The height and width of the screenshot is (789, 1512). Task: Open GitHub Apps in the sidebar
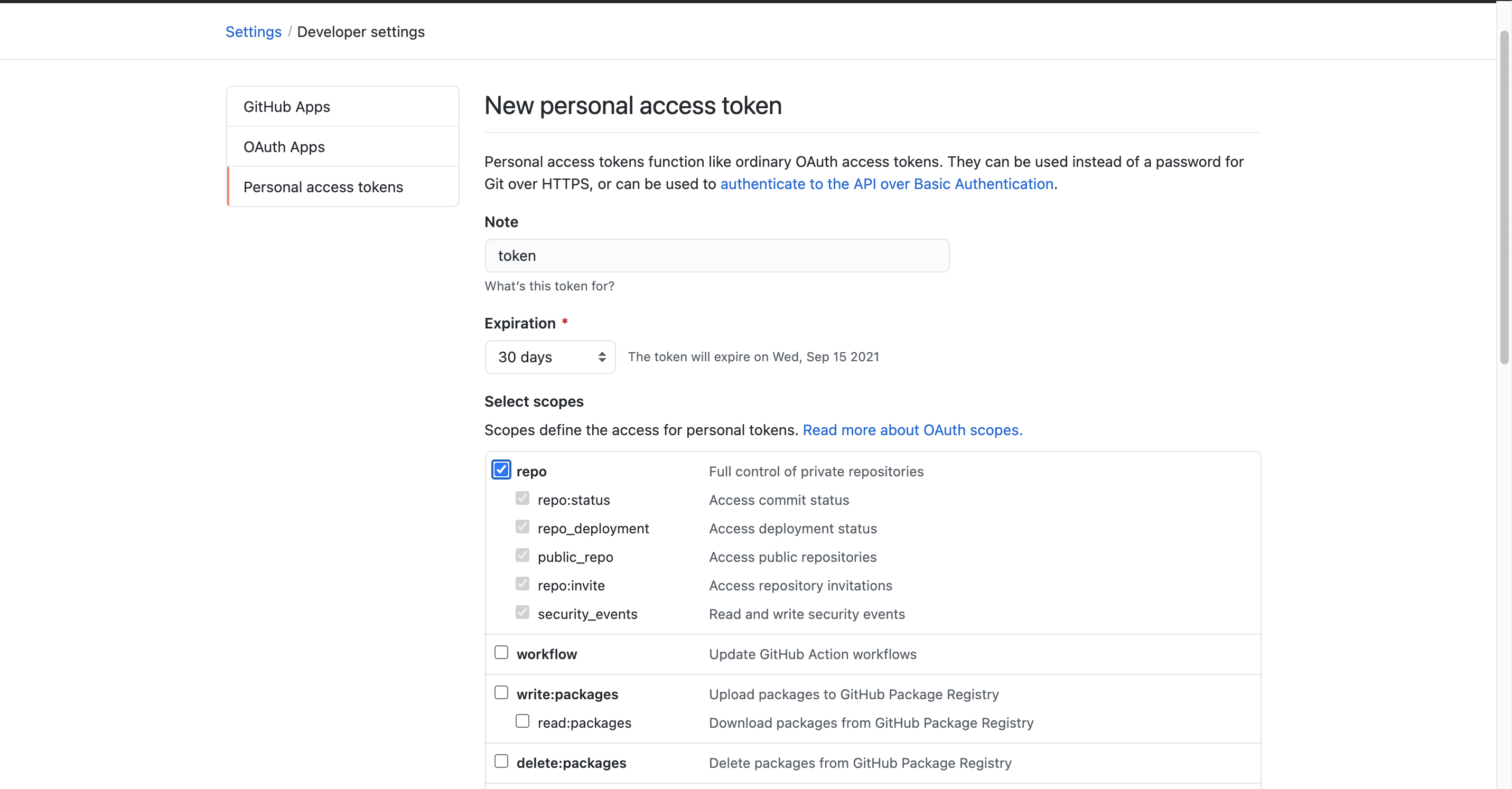pyautogui.click(x=343, y=107)
